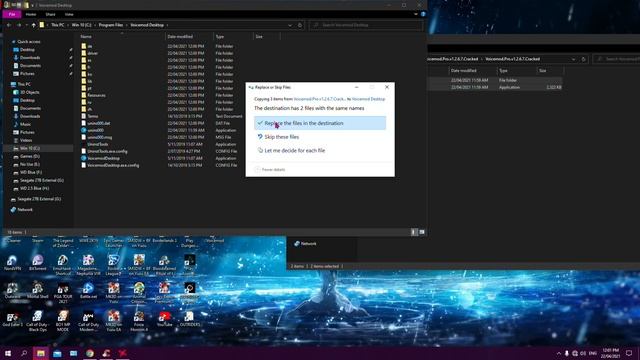Open address bar history dropdown in Voicemod Desktop window
The image size is (640, 360).
click(290, 25)
